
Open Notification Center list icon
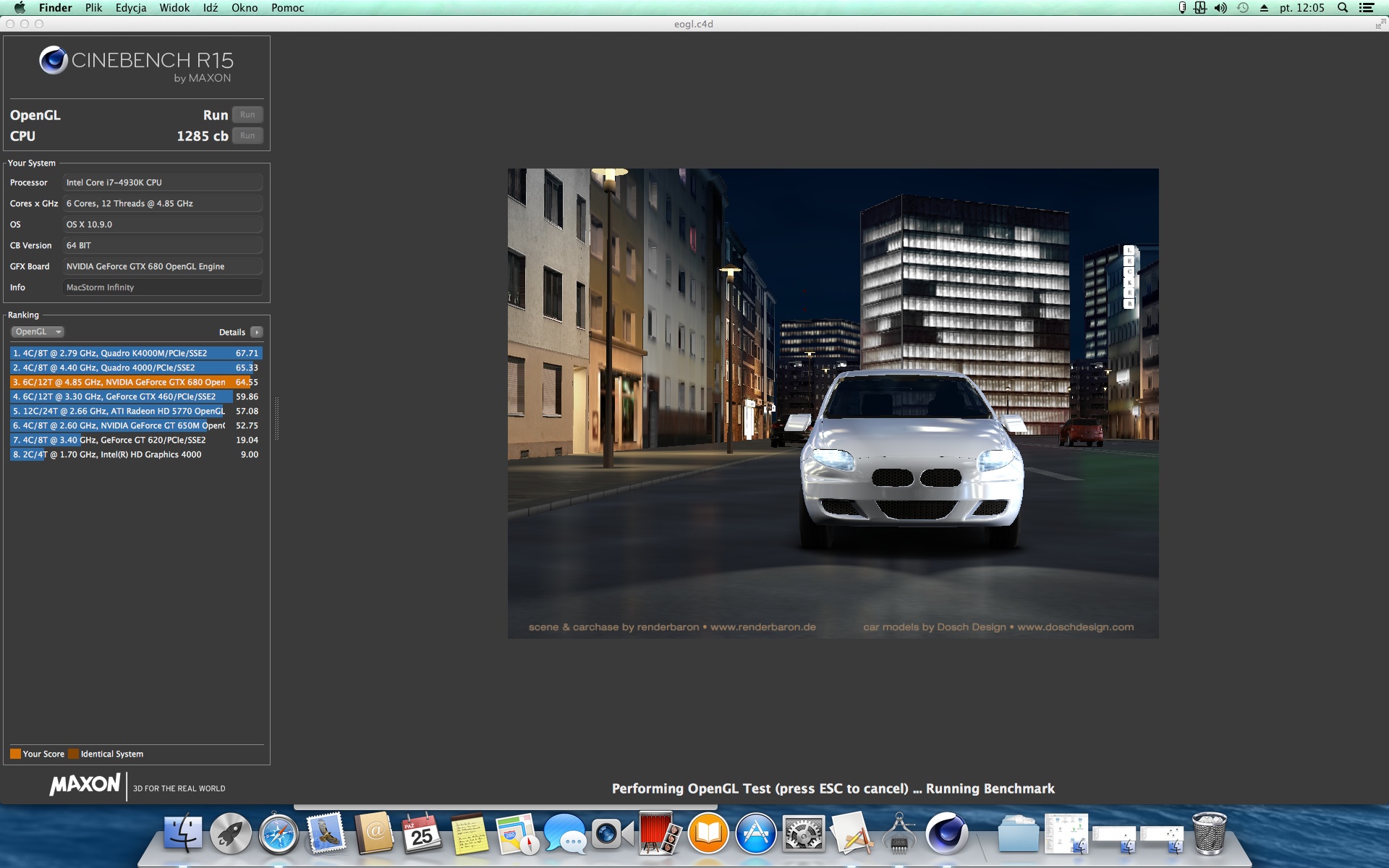click(1367, 8)
